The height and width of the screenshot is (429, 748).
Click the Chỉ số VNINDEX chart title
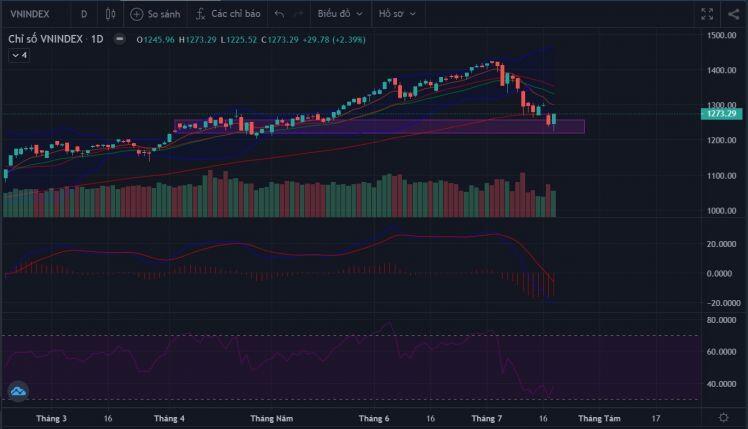pos(45,39)
